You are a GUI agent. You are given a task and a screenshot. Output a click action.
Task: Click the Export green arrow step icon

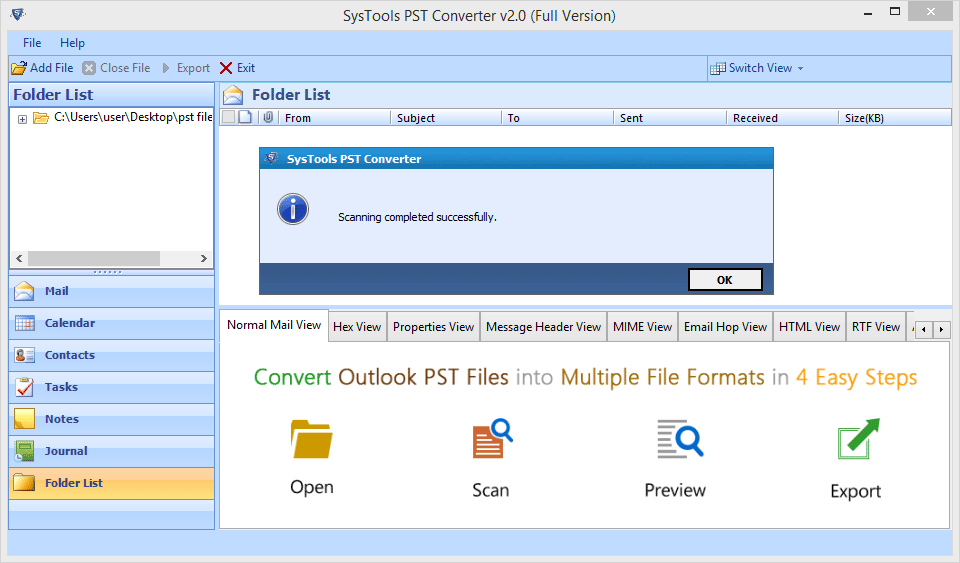858,439
